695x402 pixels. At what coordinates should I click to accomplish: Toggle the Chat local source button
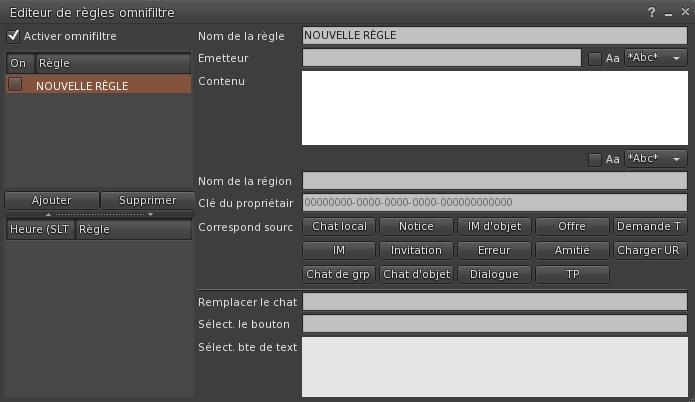pos(339,226)
